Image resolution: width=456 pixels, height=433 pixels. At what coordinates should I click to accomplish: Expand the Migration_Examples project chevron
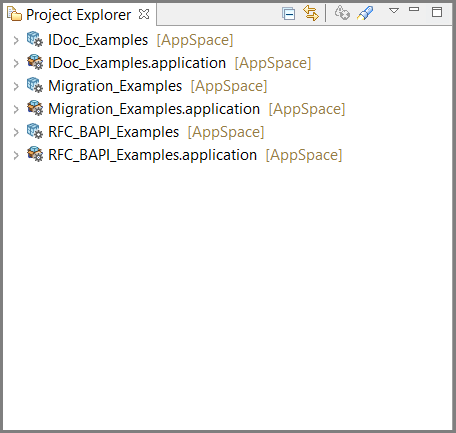16,86
